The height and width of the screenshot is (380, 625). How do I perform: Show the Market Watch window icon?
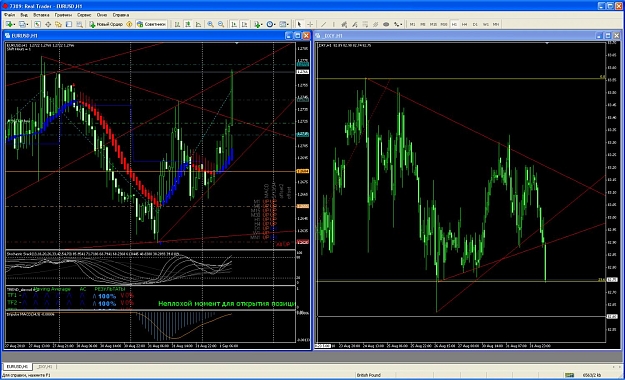[37, 24]
